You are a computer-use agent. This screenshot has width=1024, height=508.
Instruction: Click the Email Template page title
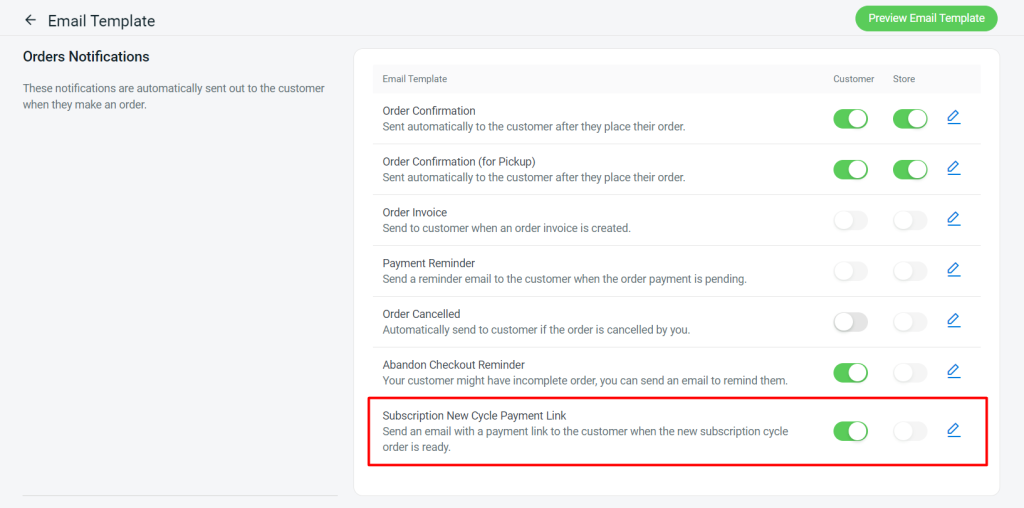[x=101, y=21]
